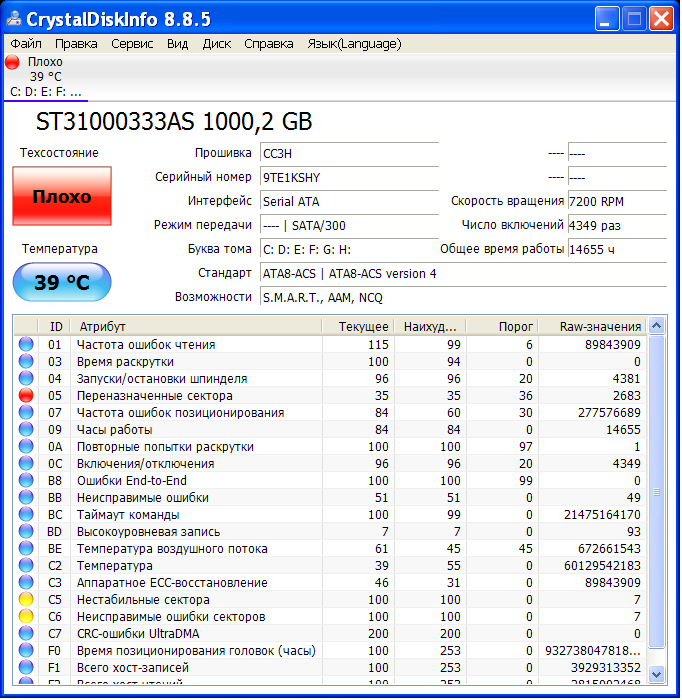Open the Сервис menu
The height and width of the screenshot is (700, 682).
coord(132,44)
